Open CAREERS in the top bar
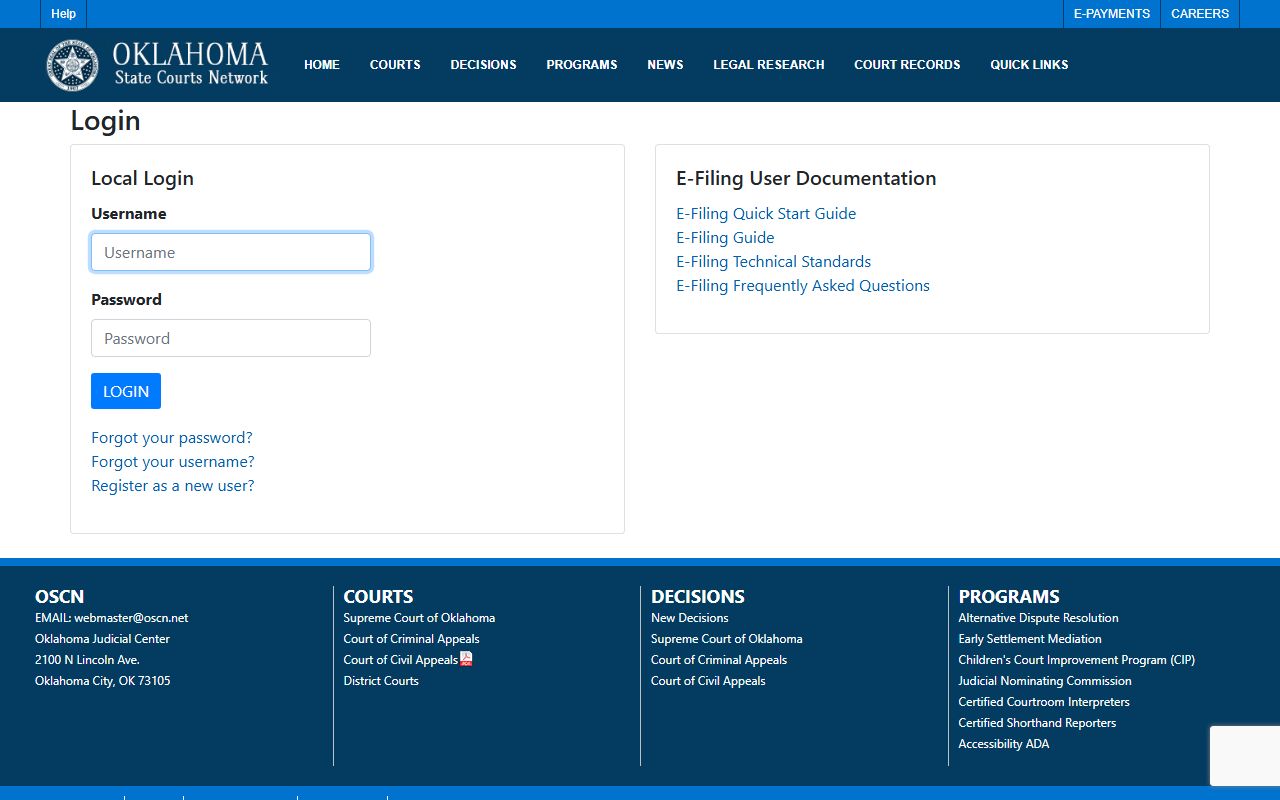Viewport: 1280px width, 800px height. (1200, 14)
